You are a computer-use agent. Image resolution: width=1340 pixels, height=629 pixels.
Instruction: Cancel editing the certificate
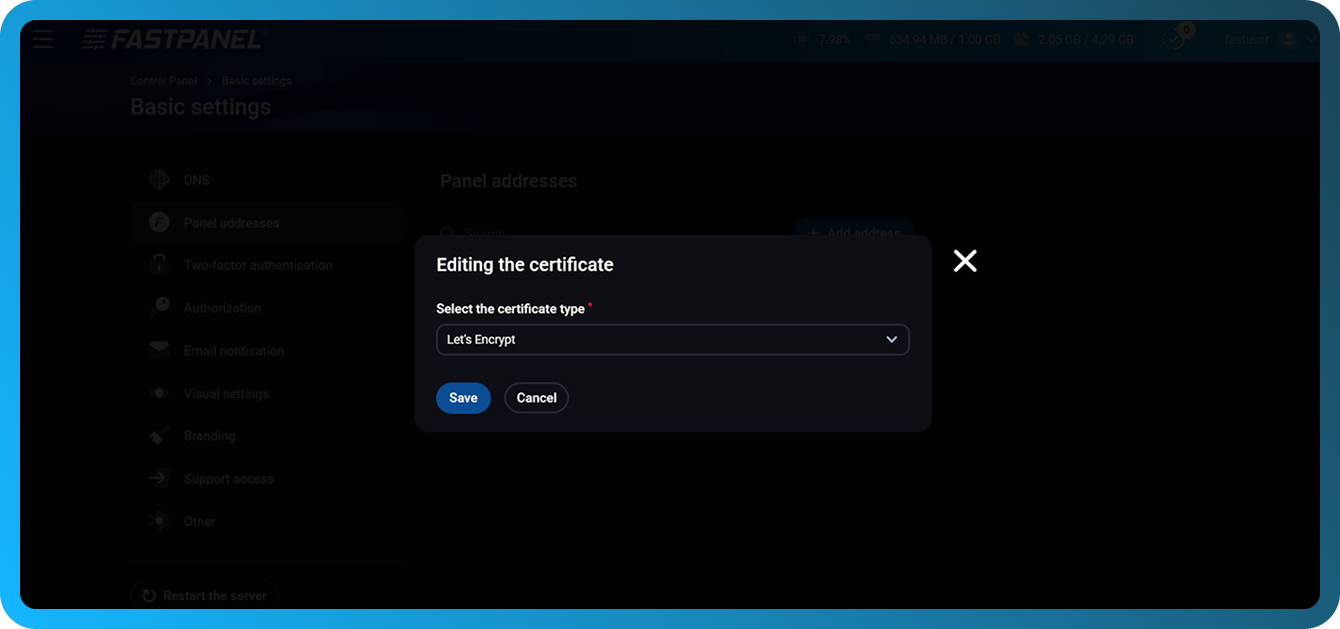click(536, 397)
